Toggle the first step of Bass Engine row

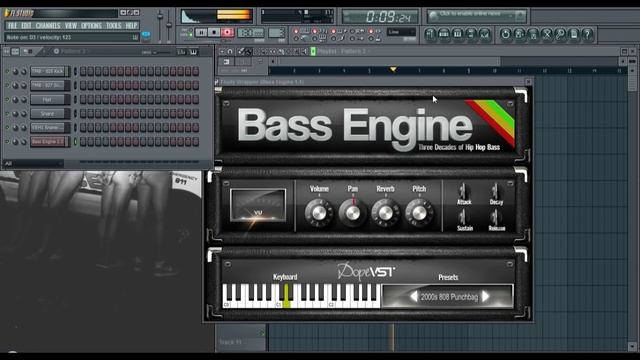pos(83,142)
